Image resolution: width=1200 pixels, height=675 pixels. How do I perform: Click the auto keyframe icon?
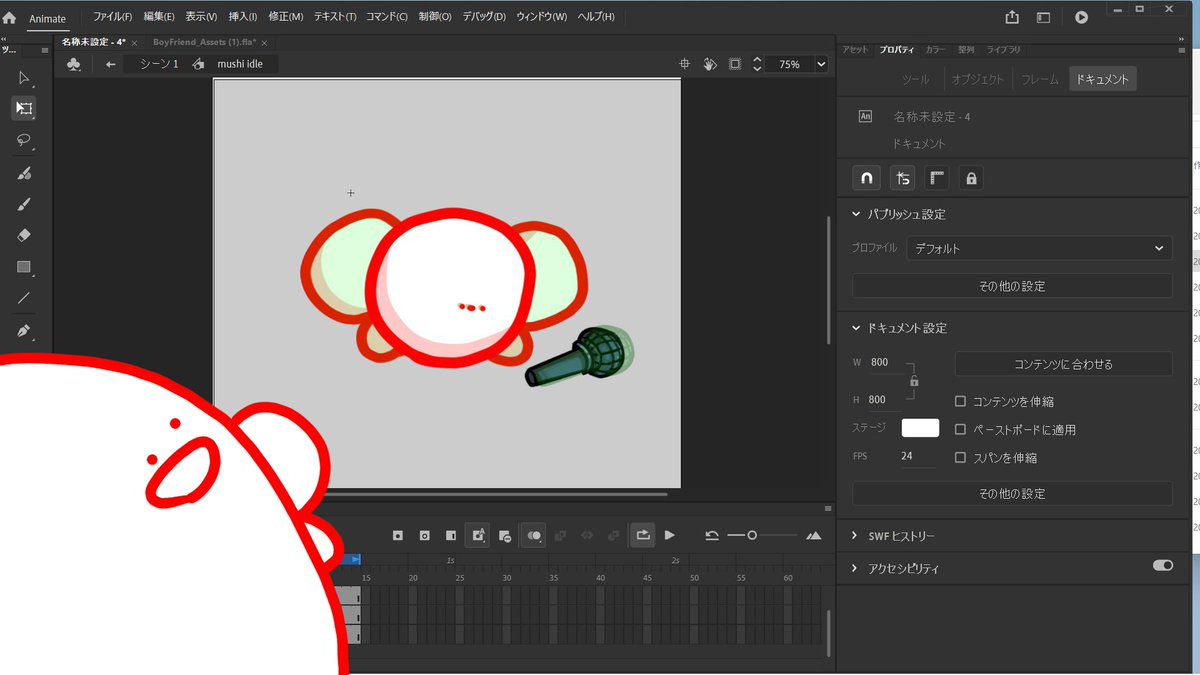click(478, 536)
